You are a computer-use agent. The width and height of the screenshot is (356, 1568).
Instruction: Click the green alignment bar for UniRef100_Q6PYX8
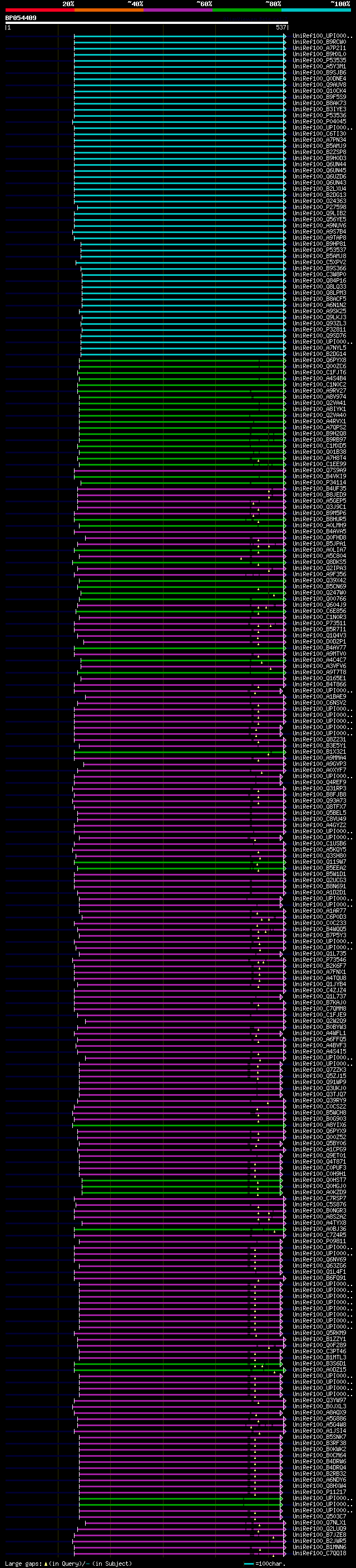click(182, 360)
